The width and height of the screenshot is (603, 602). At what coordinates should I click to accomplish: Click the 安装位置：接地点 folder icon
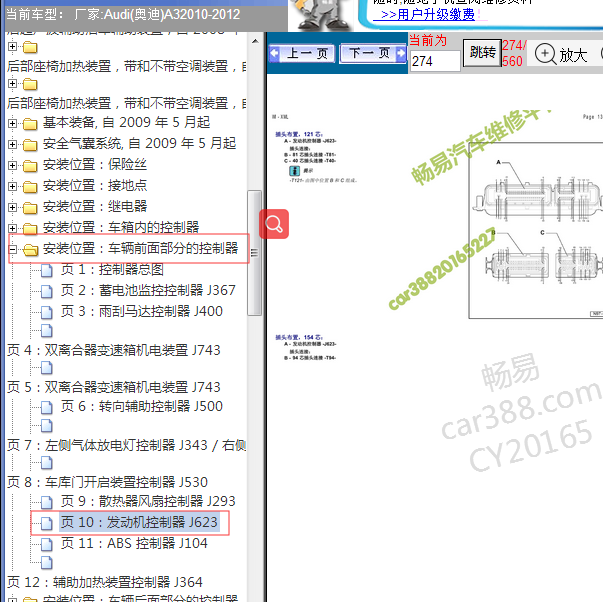30,187
